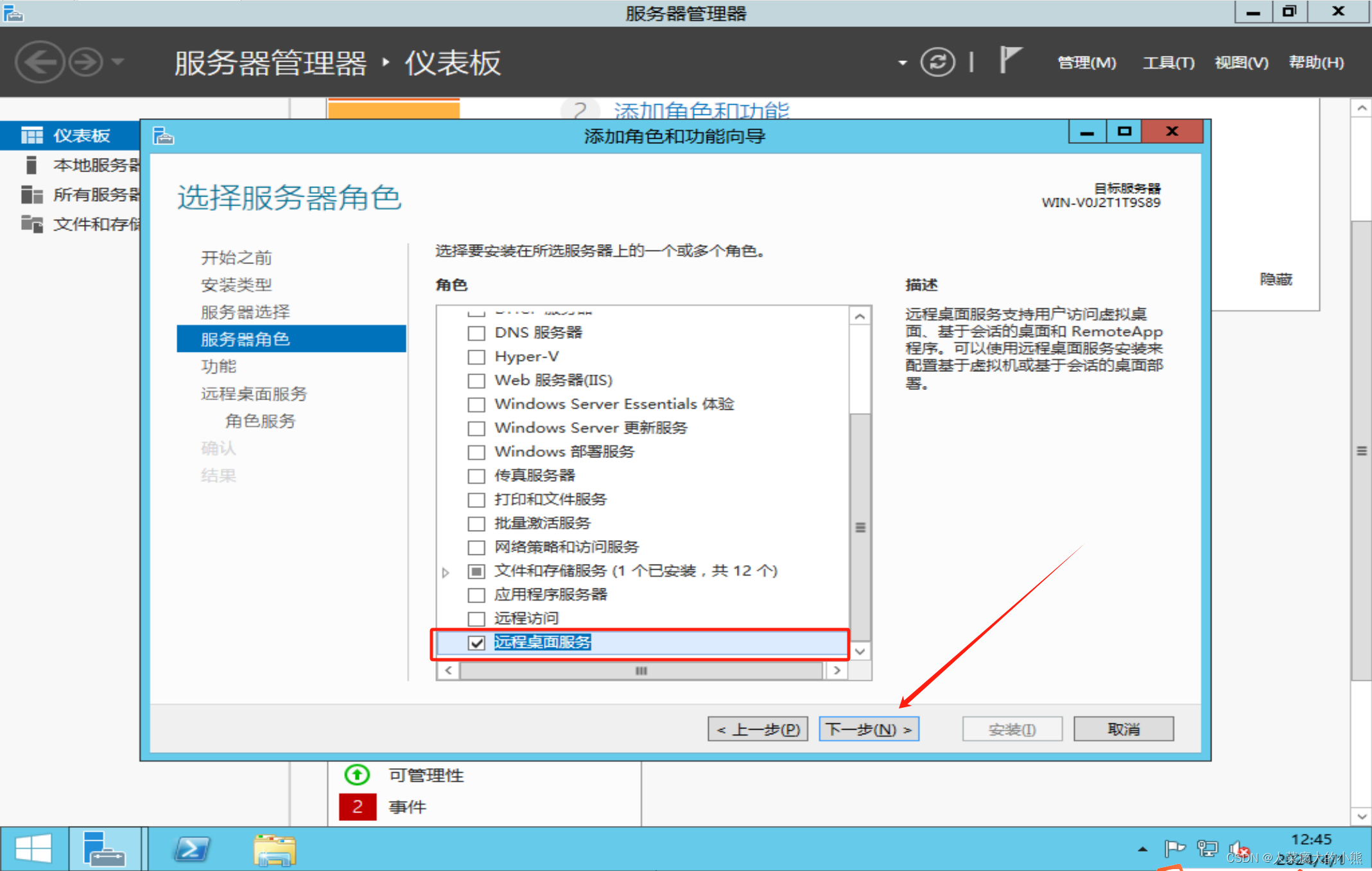Check the 网络策略和访问服务 checkbox
This screenshot has width=1372, height=871.
476,547
